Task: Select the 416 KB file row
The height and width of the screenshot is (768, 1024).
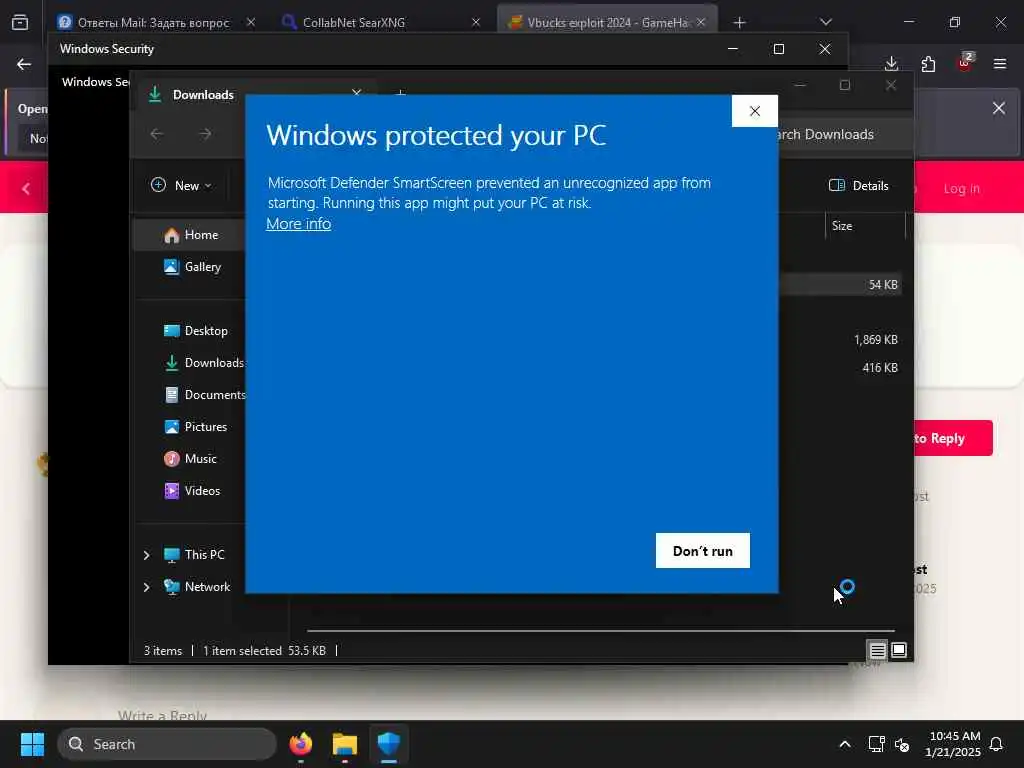Action: point(841,368)
